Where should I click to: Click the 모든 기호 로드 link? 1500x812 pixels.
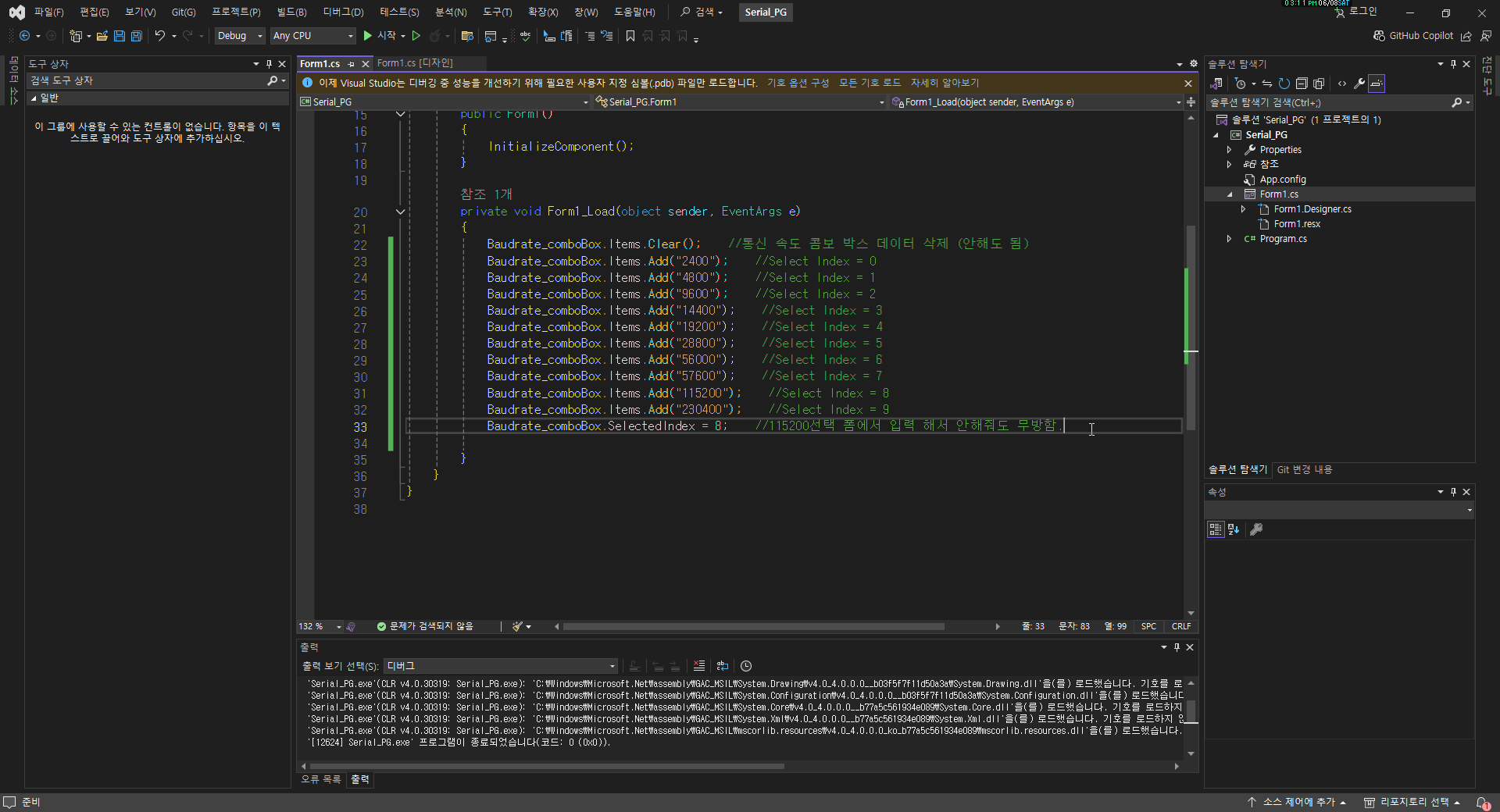870,83
